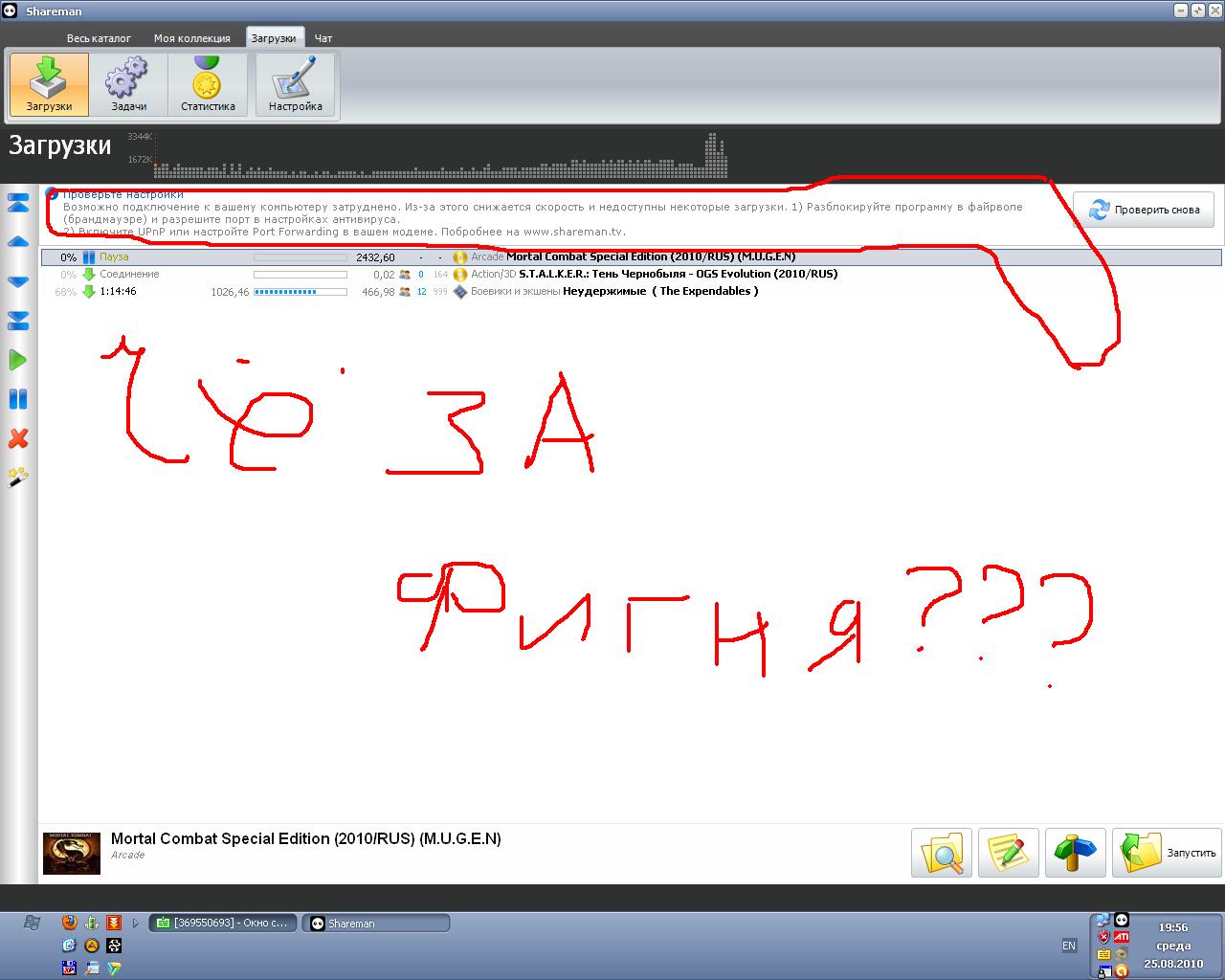Screen dimensions: 1225x980
Task: Click the notepad with pencil button
Action: click(1009, 853)
